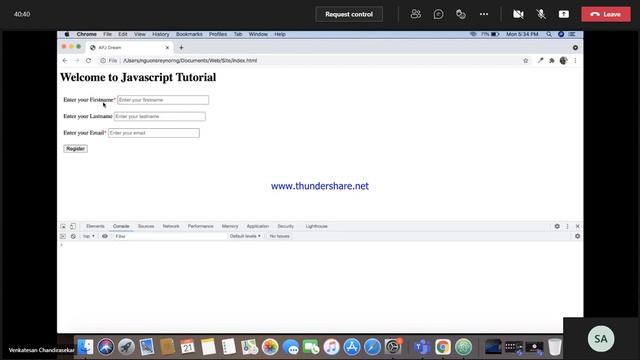Open the Control Center icon in menu bar
This screenshot has width=640, height=360.
(x=572, y=34)
